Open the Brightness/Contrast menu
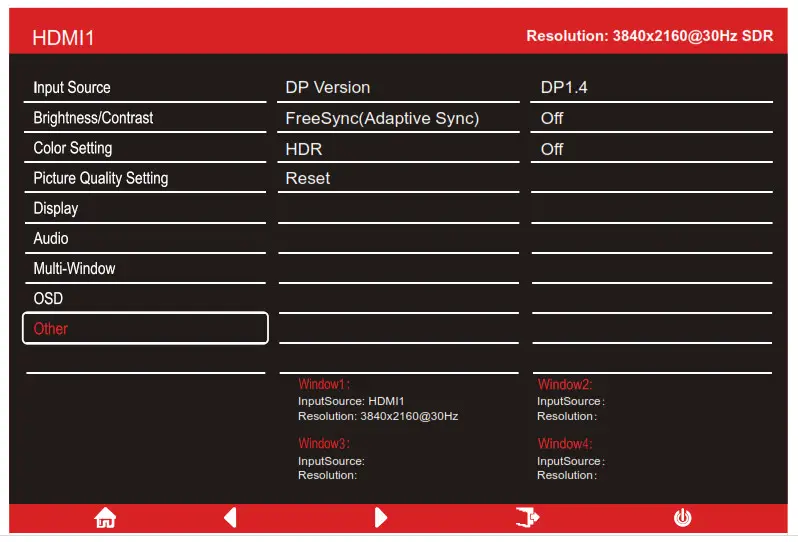 click(145, 118)
